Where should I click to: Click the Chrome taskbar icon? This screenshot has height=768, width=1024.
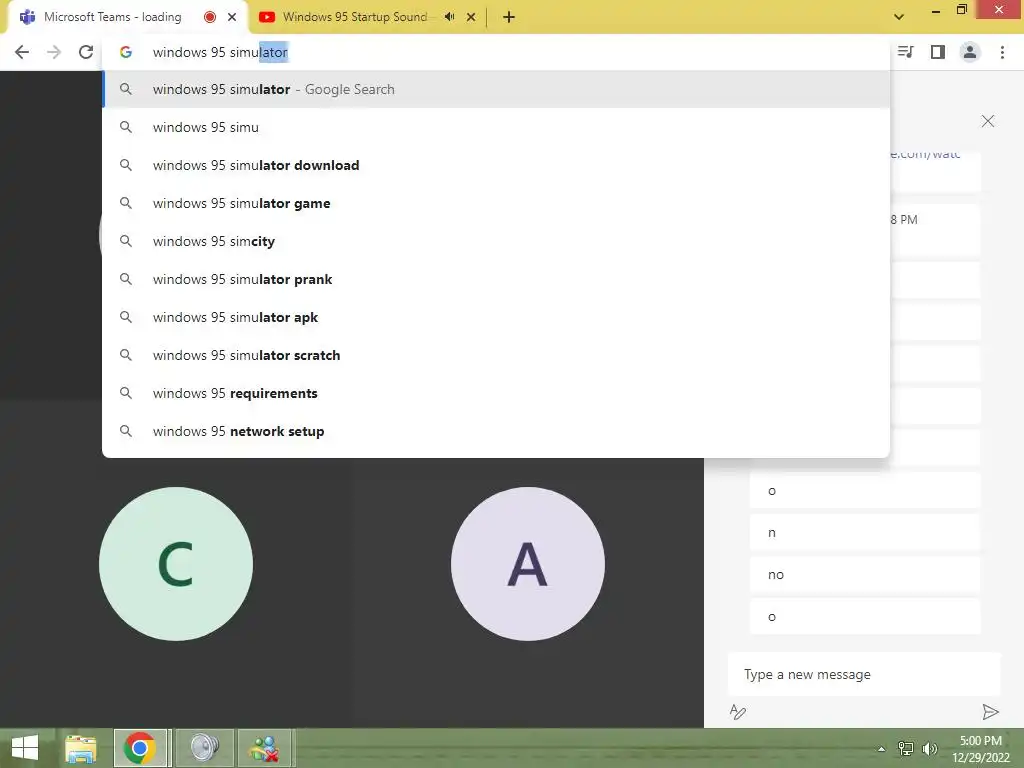pyautogui.click(x=140, y=748)
